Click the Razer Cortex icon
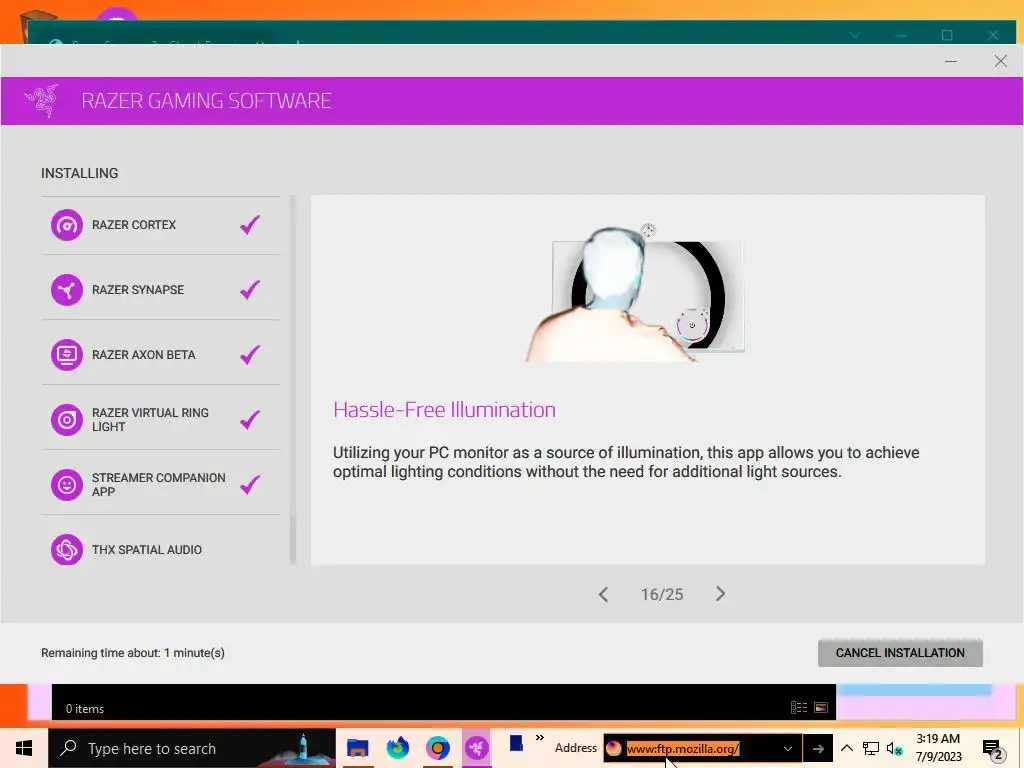The width and height of the screenshot is (1024, 768). click(x=67, y=225)
